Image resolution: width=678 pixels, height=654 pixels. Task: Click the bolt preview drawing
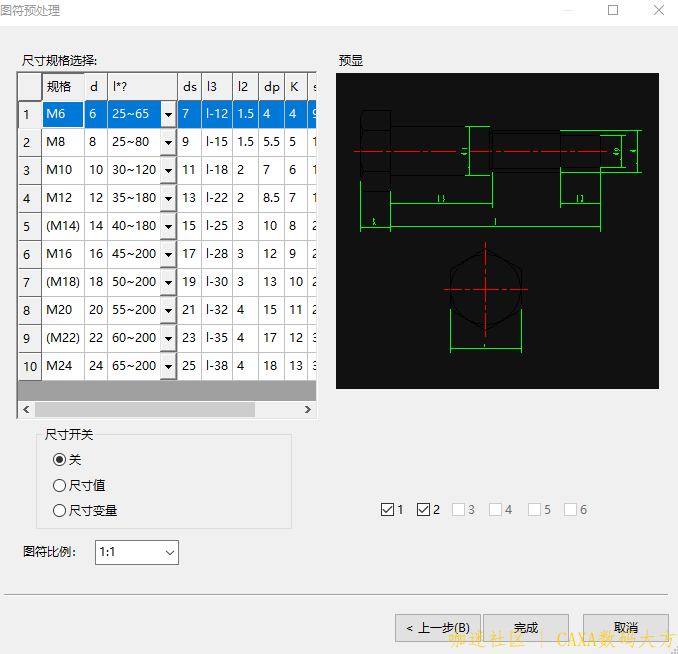click(x=497, y=231)
